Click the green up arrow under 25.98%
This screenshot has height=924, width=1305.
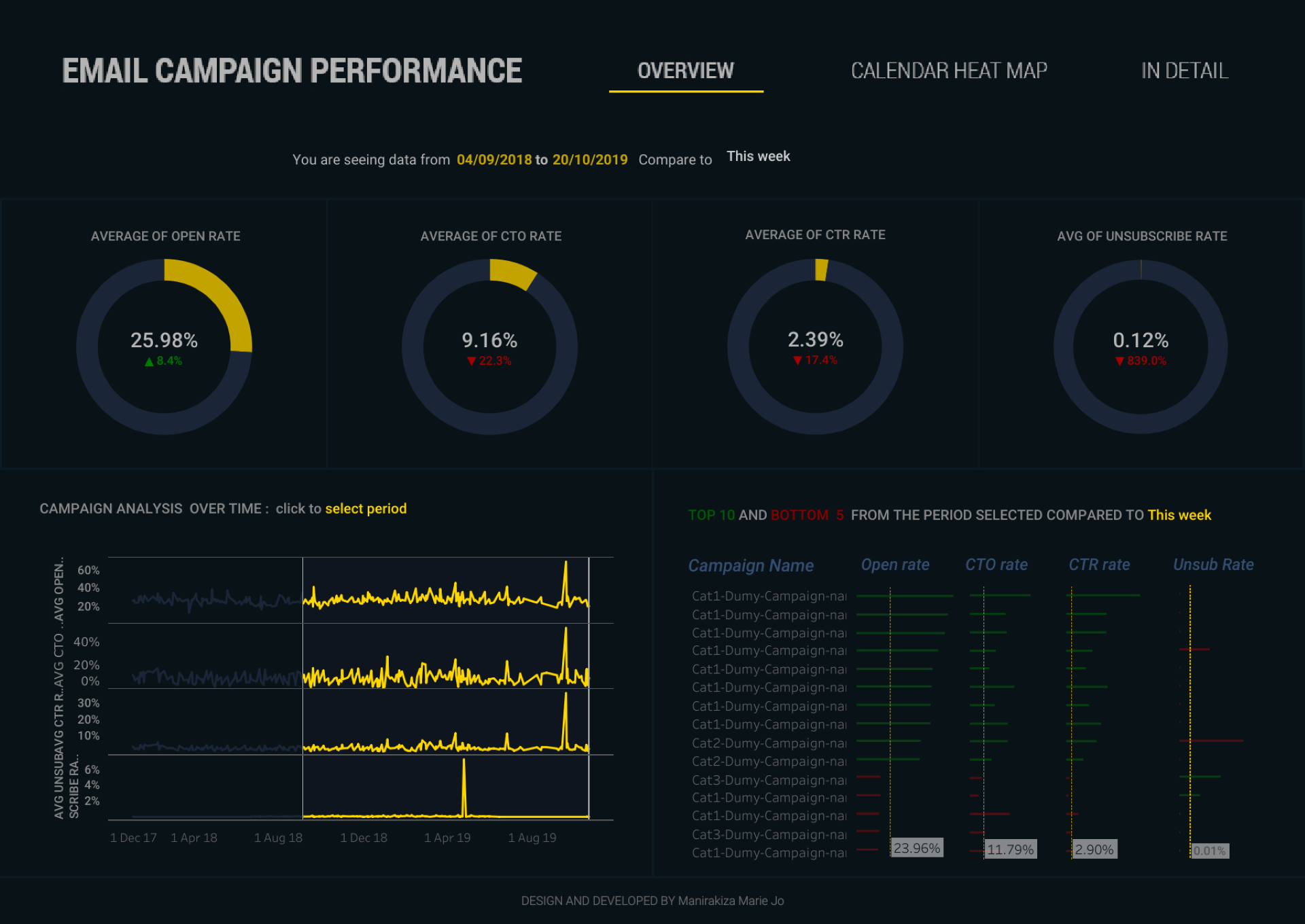pyautogui.click(x=149, y=361)
